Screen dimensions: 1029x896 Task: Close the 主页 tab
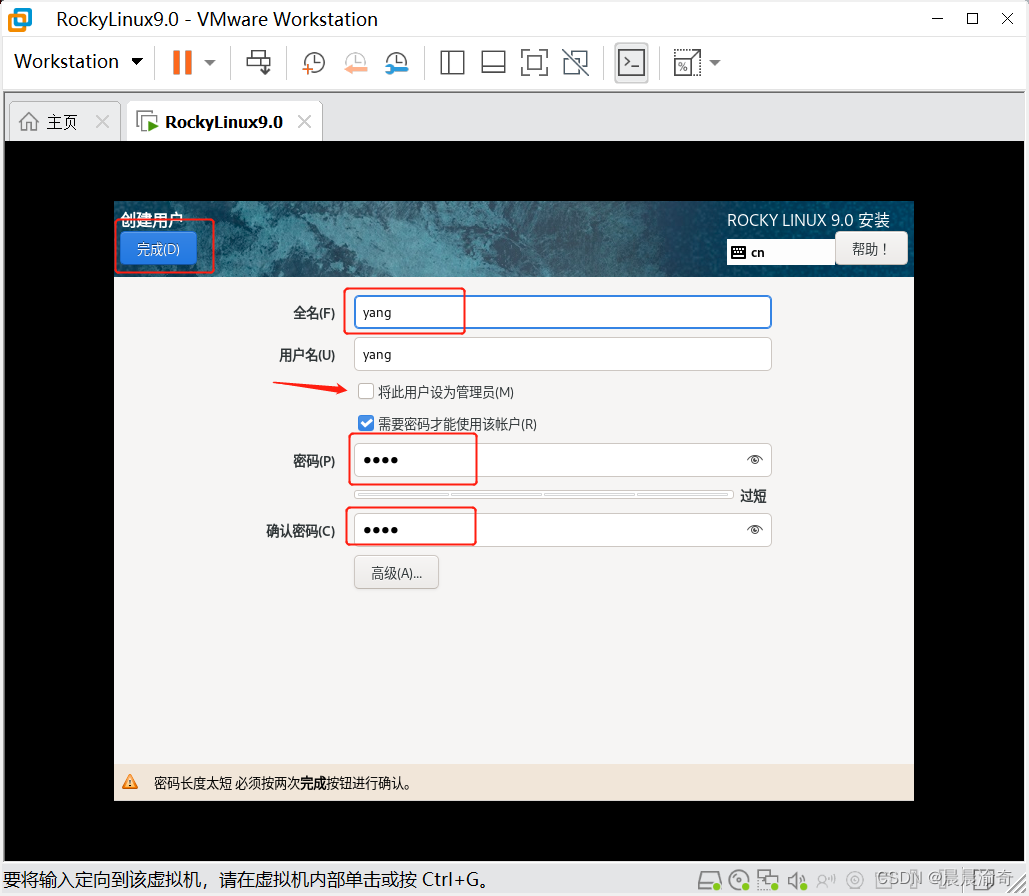(102, 121)
